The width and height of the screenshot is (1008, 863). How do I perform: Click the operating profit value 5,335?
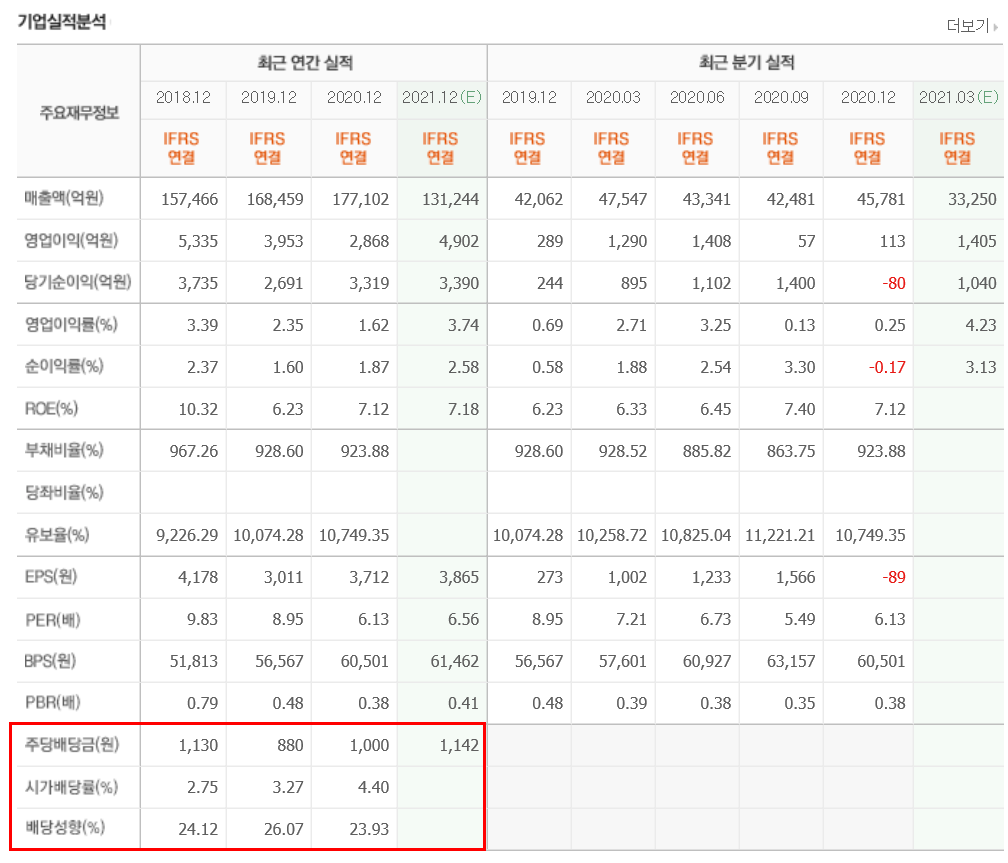[x=198, y=241]
